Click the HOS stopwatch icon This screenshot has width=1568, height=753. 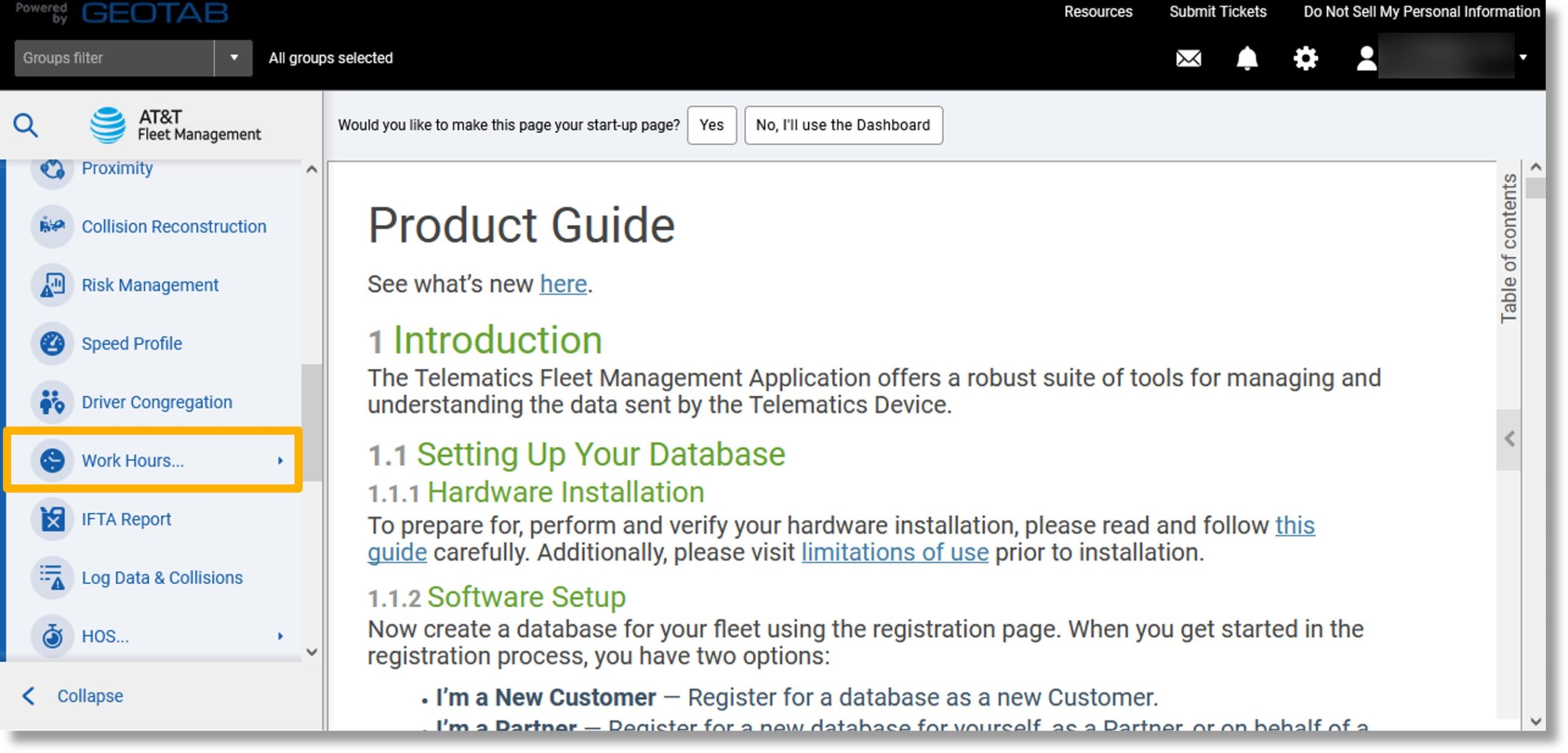point(52,636)
